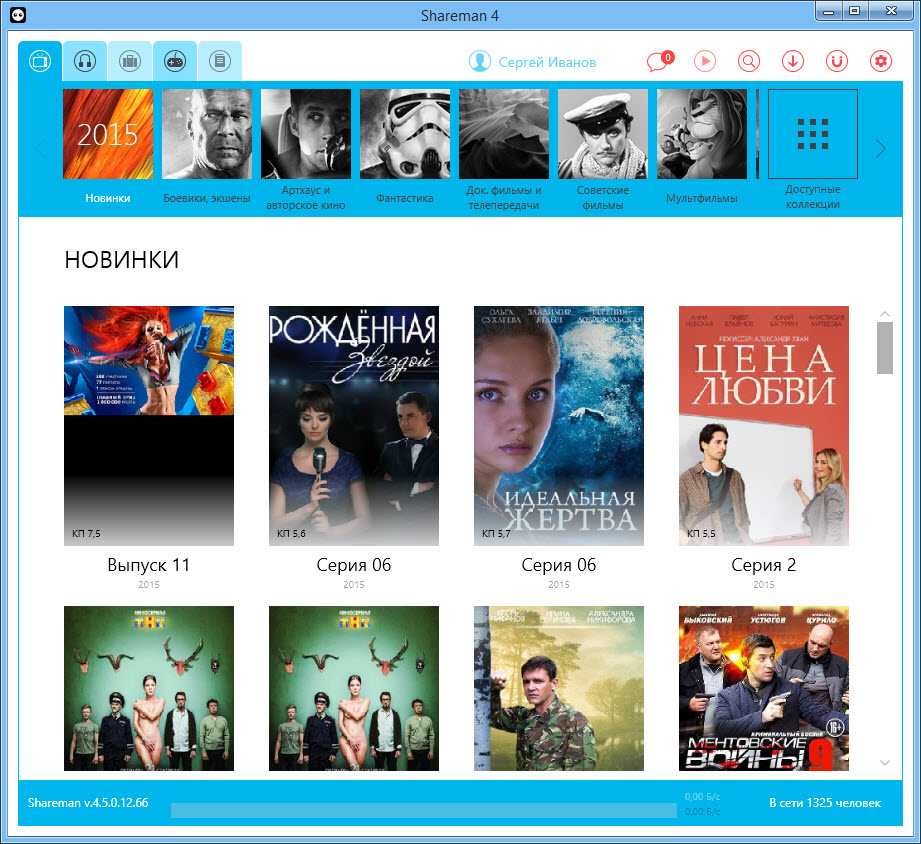Click the НОВИНКИ section heading
This screenshot has width=921, height=844.
point(122,260)
